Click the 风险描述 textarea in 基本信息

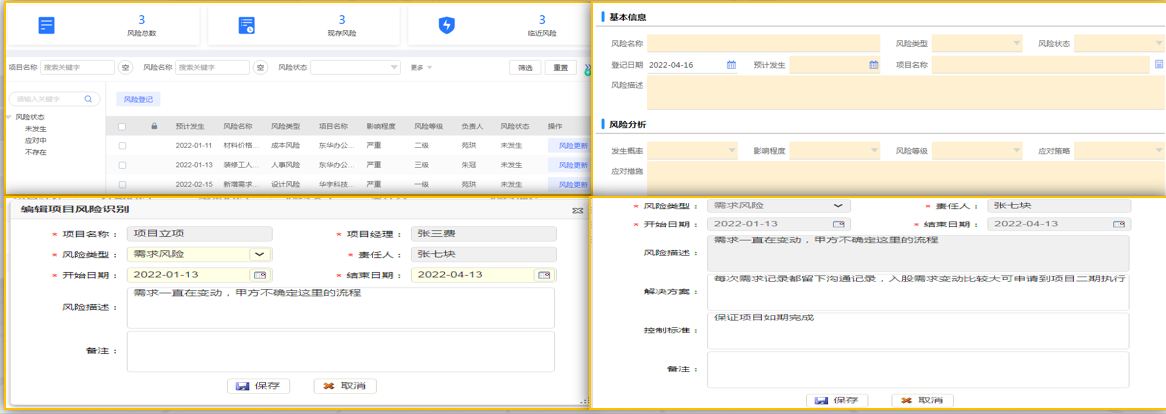[906, 94]
